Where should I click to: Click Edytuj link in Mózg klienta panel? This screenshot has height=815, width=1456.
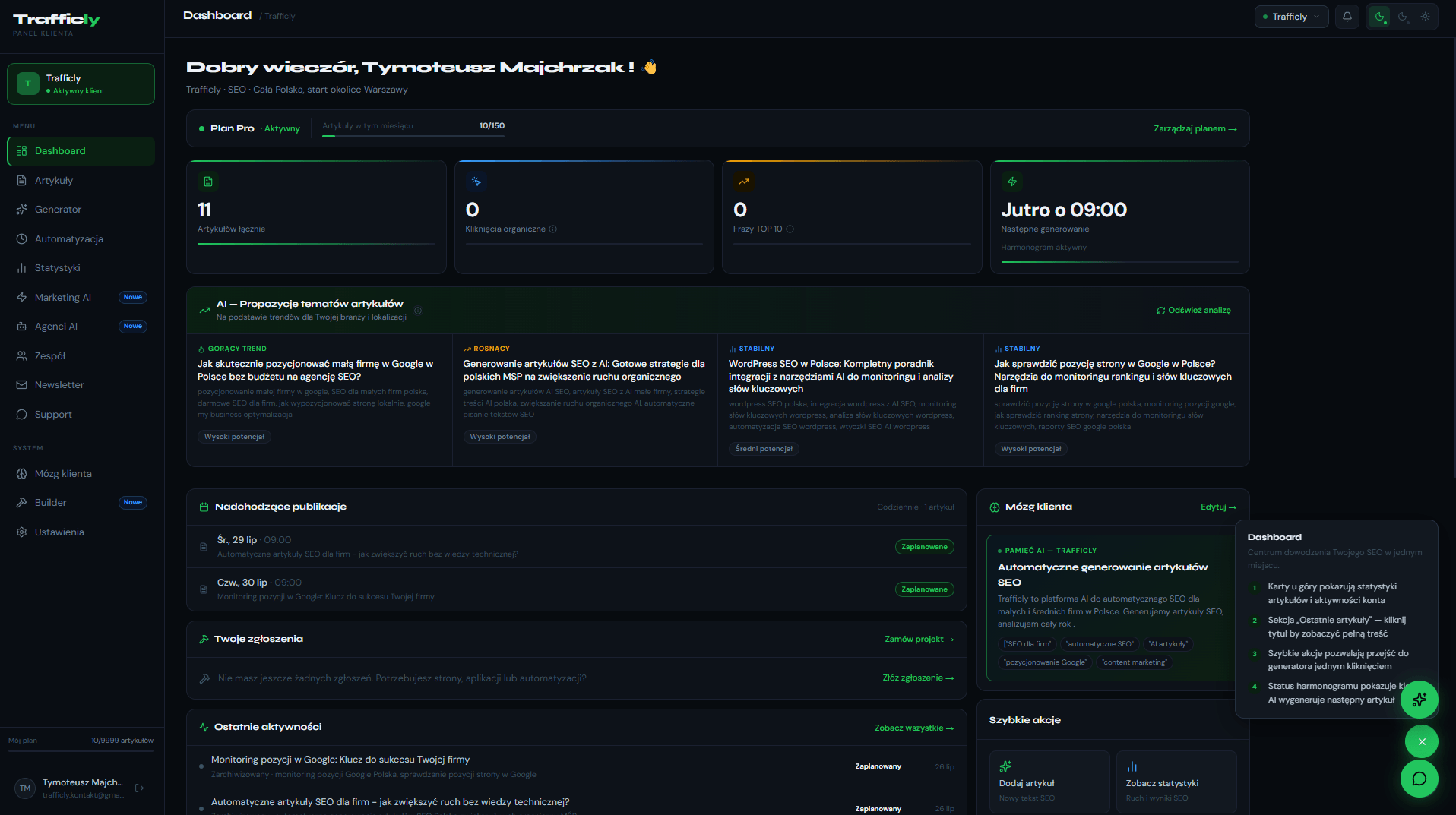click(1218, 507)
